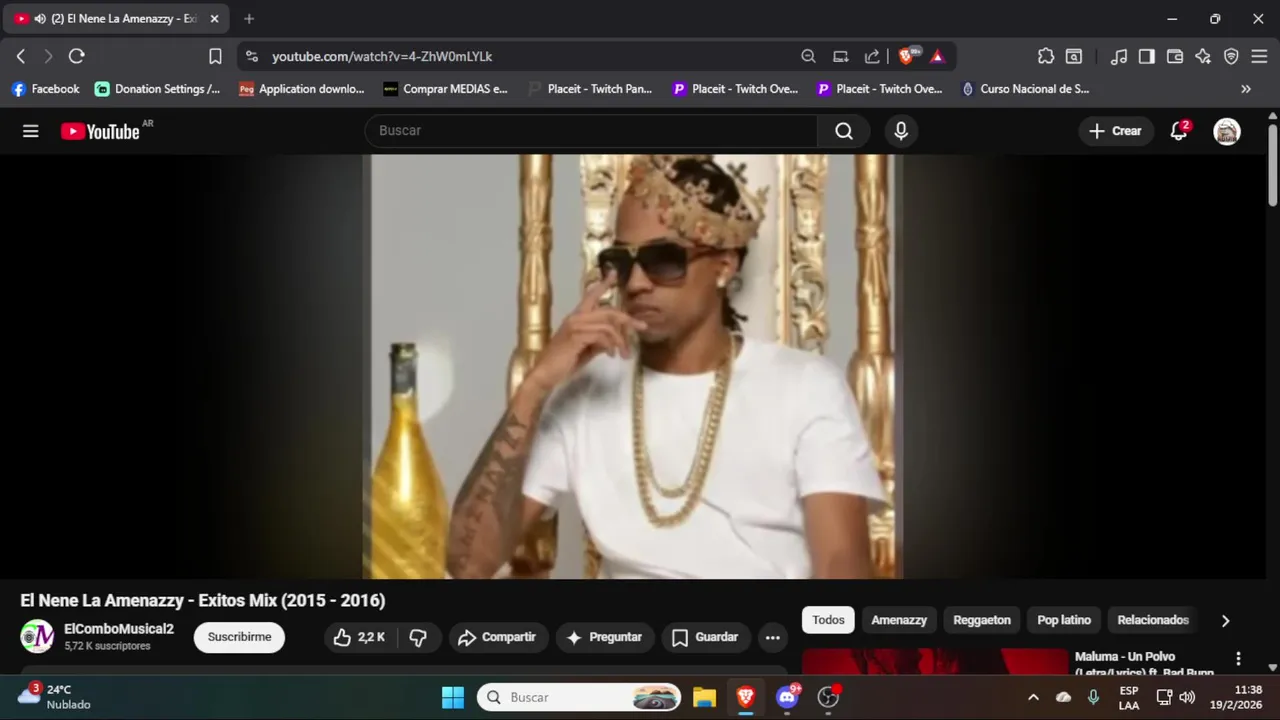Open the weather widget showing 24°C Nublado

[x=55, y=697]
